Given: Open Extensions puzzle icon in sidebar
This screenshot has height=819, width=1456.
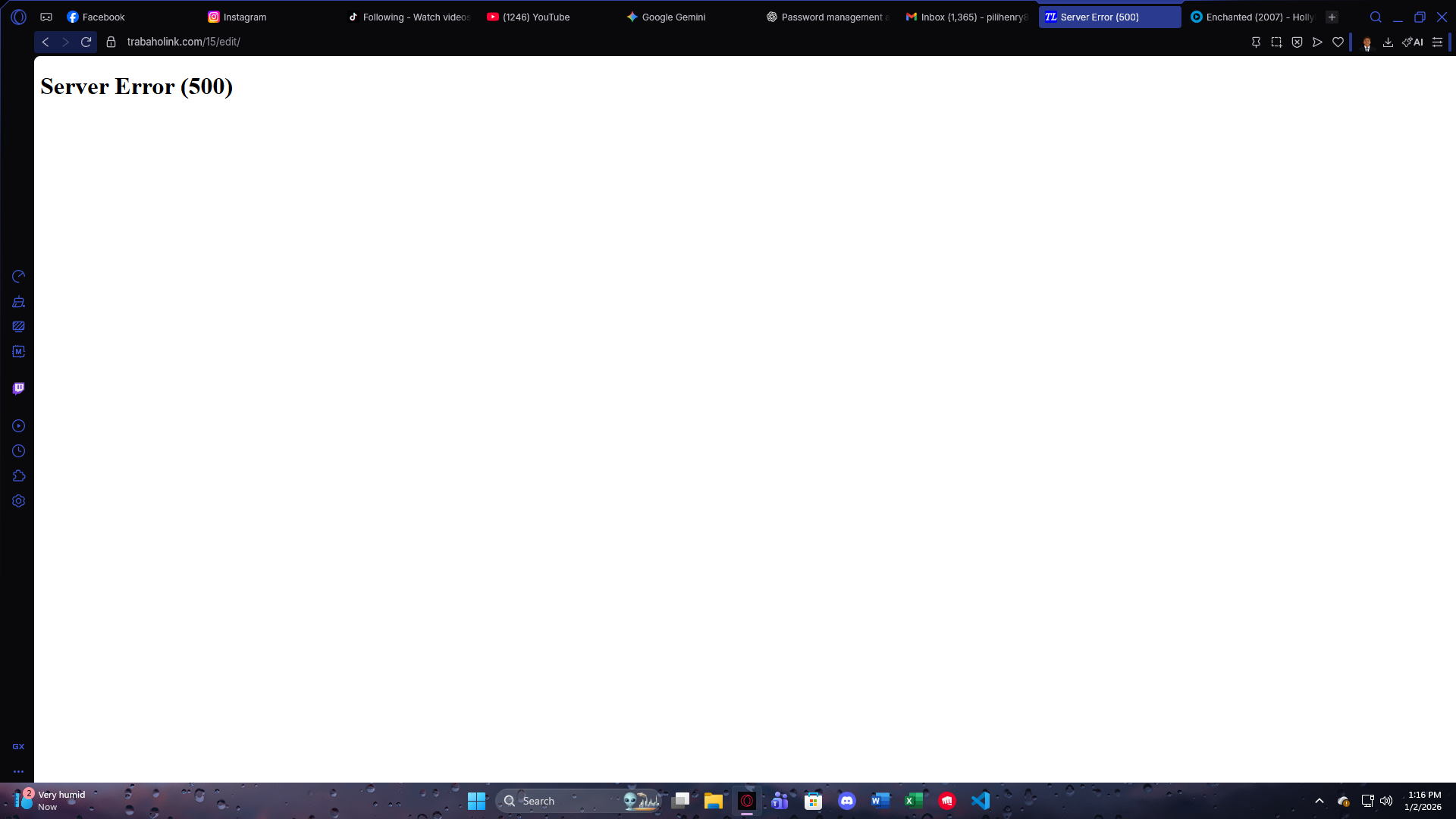Looking at the screenshot, I should (18, 476).
